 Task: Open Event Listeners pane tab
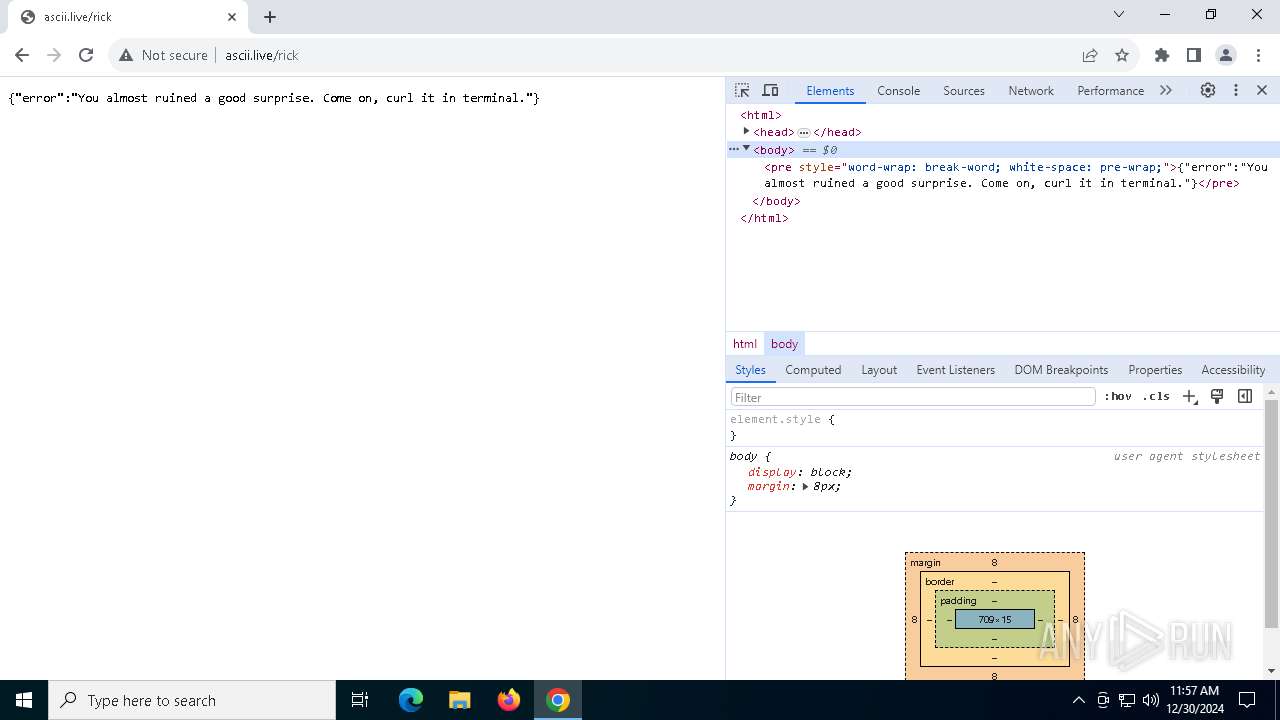(x=955, y=369)
